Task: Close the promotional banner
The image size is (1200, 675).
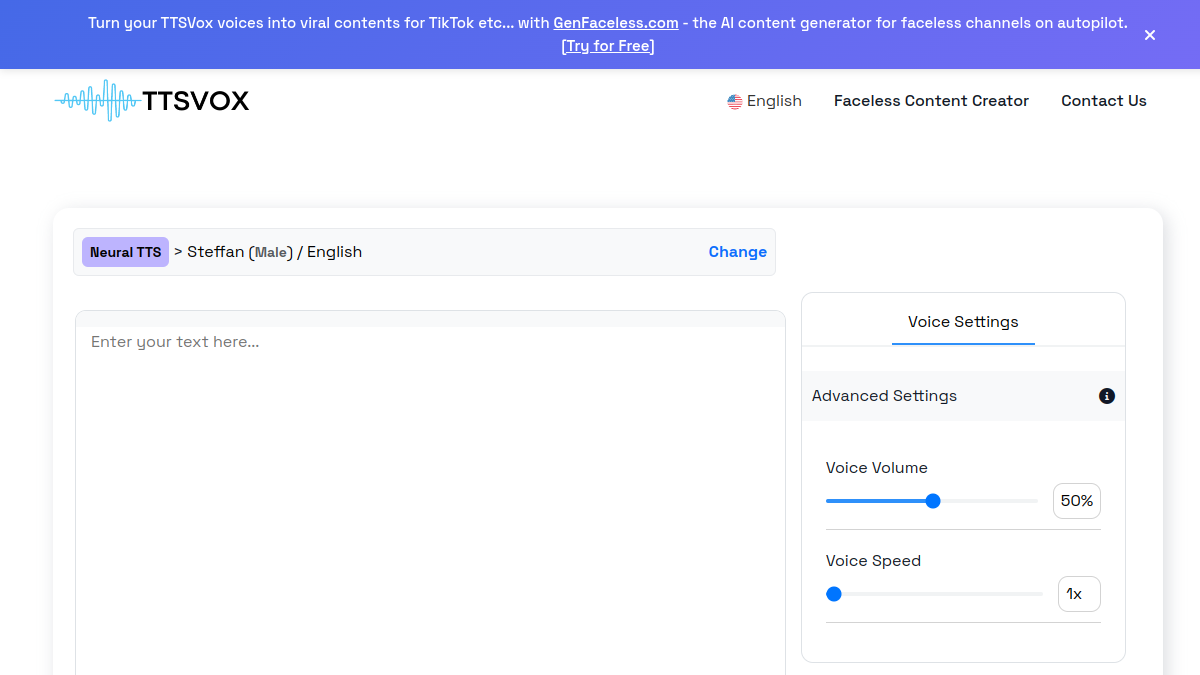Action: click(x=1150, y=35)
